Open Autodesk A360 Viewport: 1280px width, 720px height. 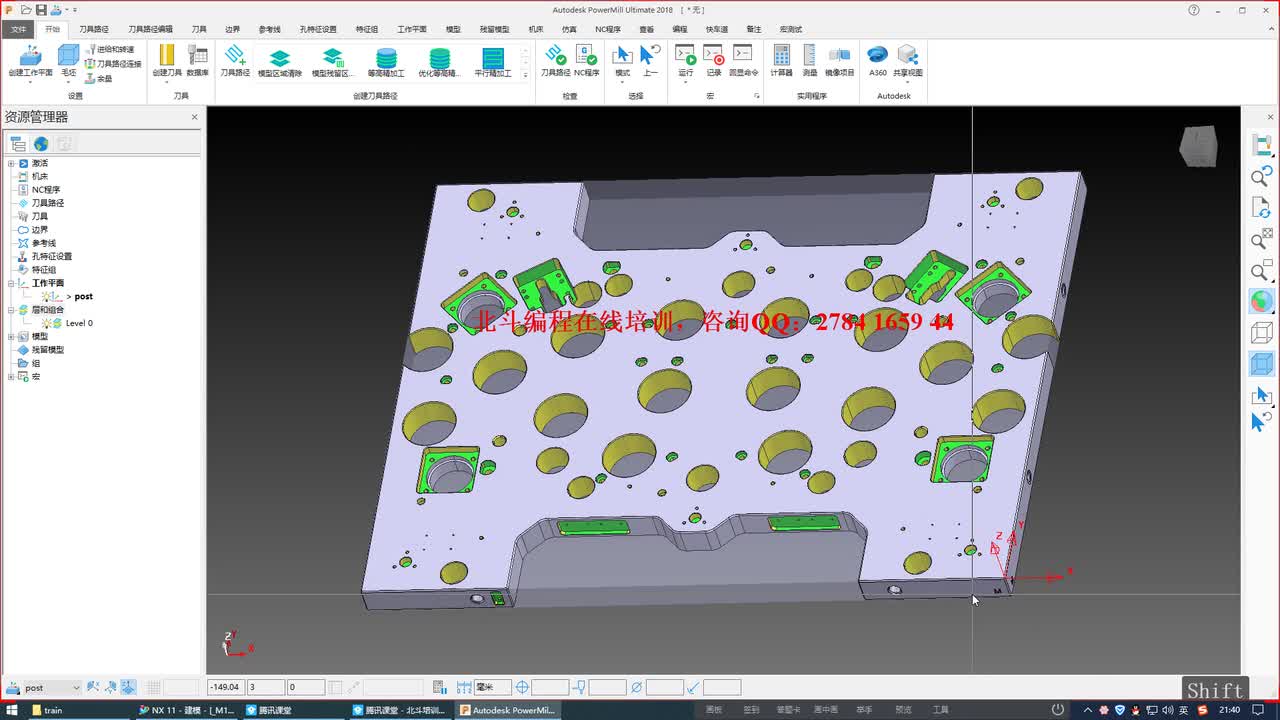click(x=877, y=60)
